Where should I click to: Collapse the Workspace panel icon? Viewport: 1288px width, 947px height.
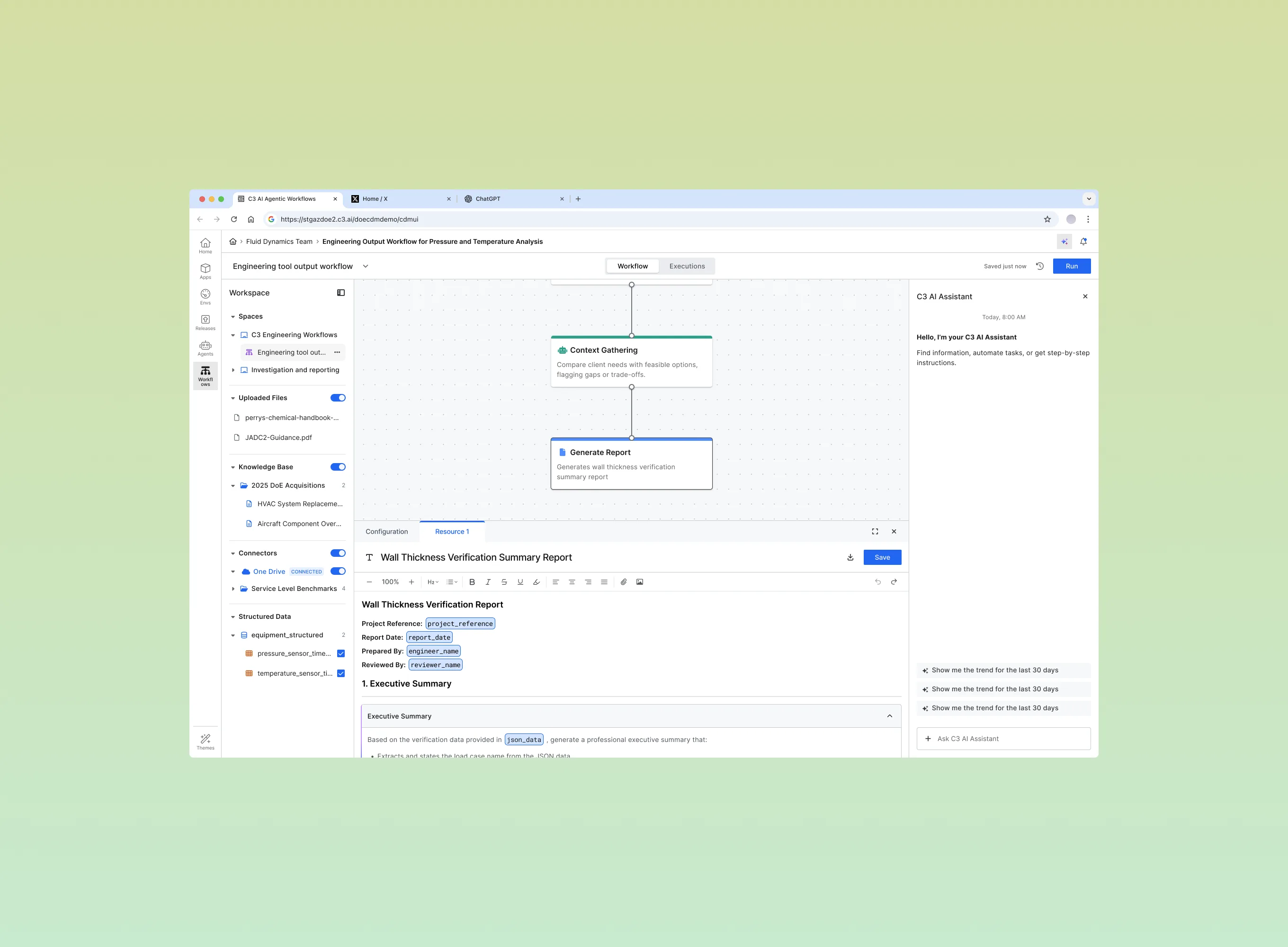click(x=341, y=293)
